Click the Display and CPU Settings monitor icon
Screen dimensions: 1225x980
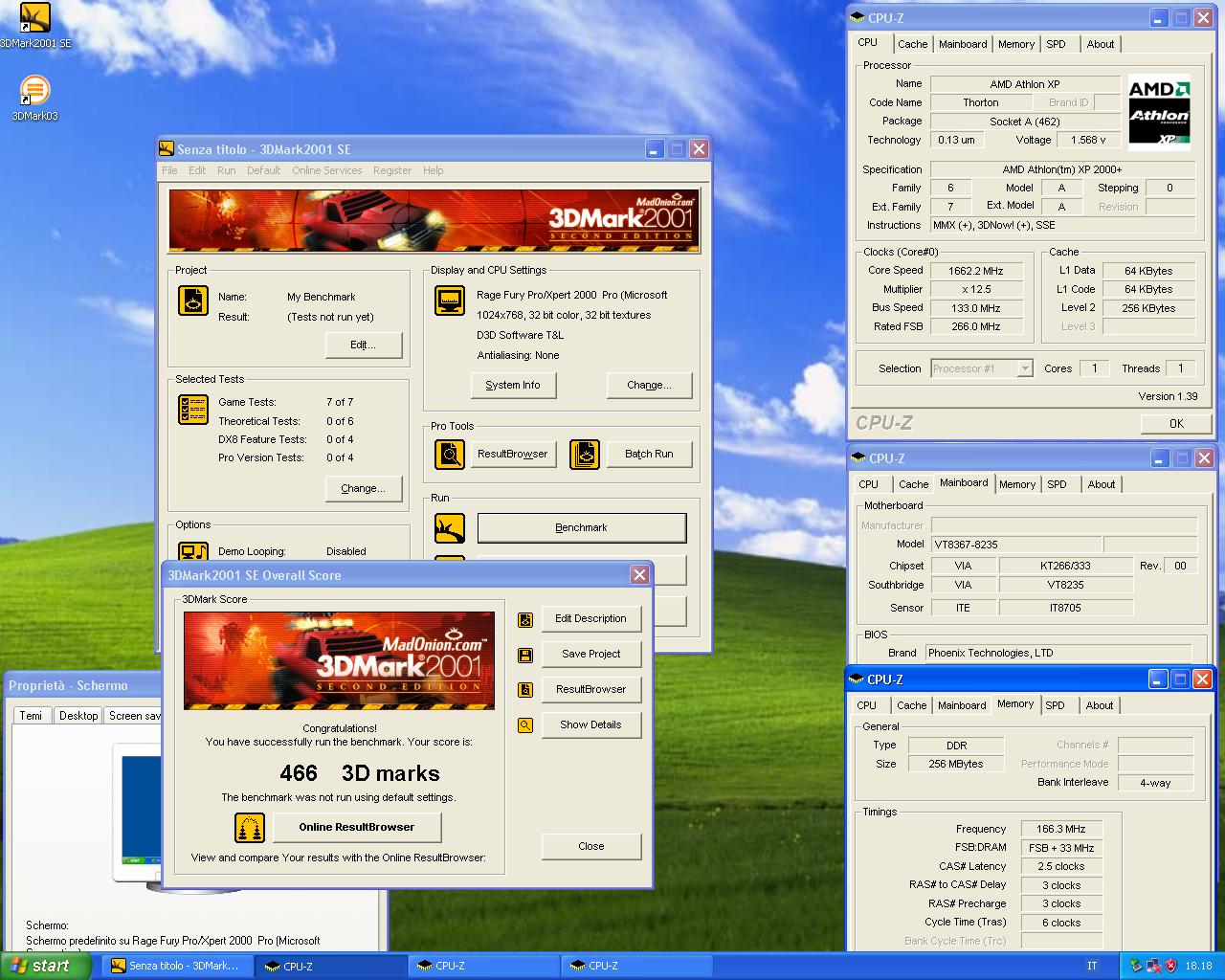pos(450,301)
